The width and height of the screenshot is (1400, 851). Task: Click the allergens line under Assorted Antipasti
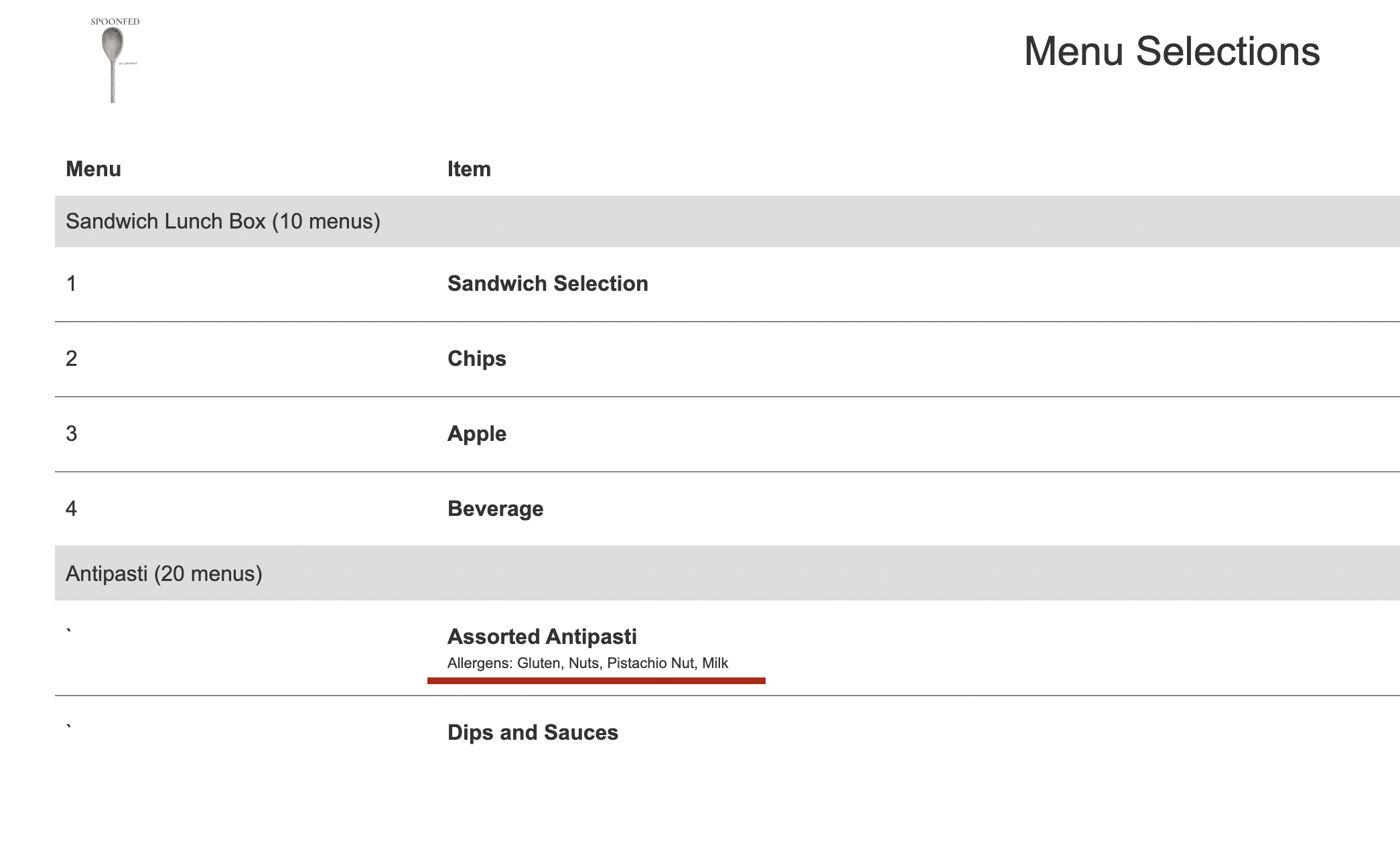tap(587, 663)
